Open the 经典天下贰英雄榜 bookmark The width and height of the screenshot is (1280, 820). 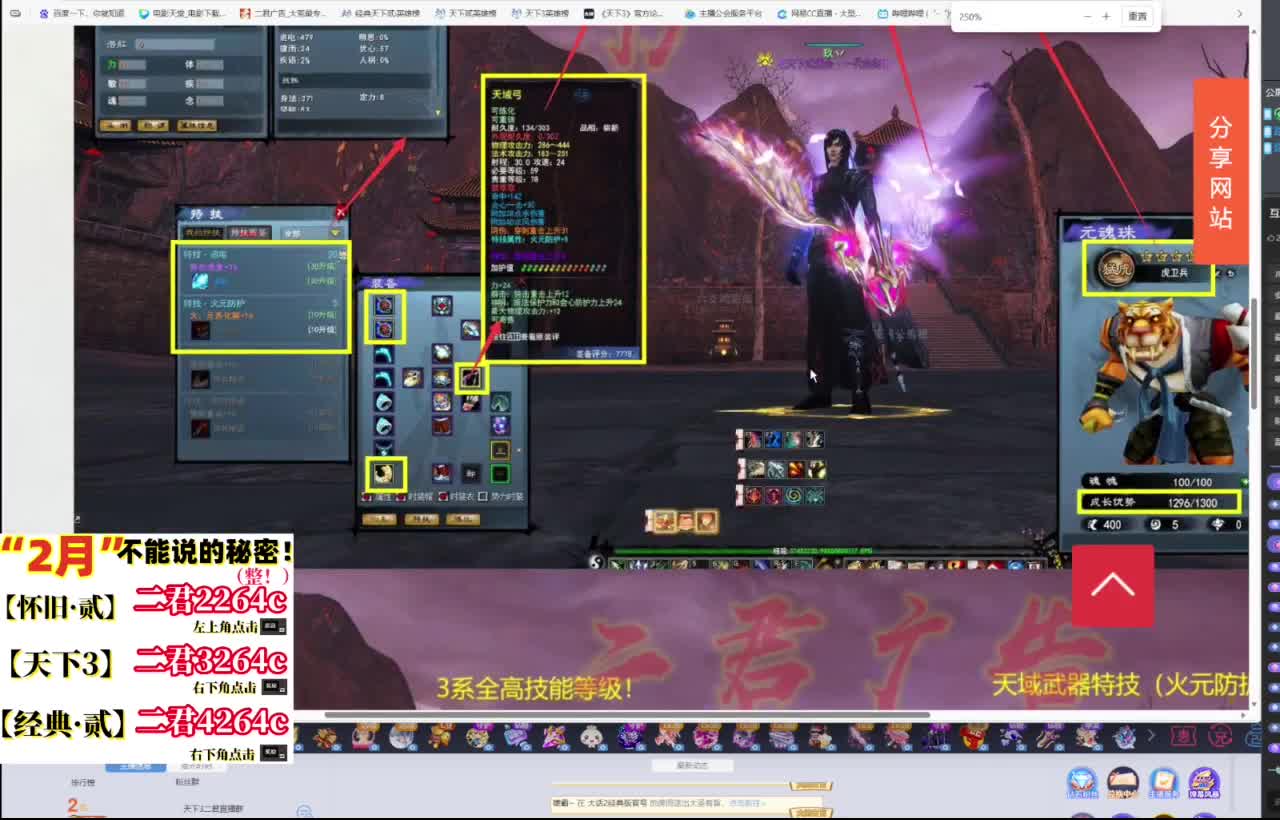click(x=383, y=14)
